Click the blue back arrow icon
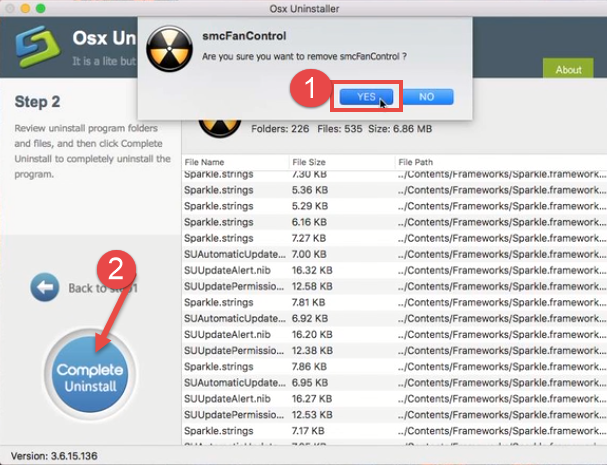This screenshot has width=607, height=465. pos(45,287)
